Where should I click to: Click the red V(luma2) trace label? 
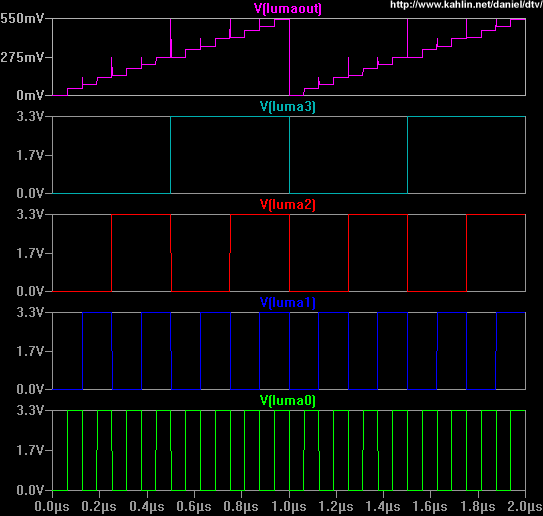(x=288, y=204)
